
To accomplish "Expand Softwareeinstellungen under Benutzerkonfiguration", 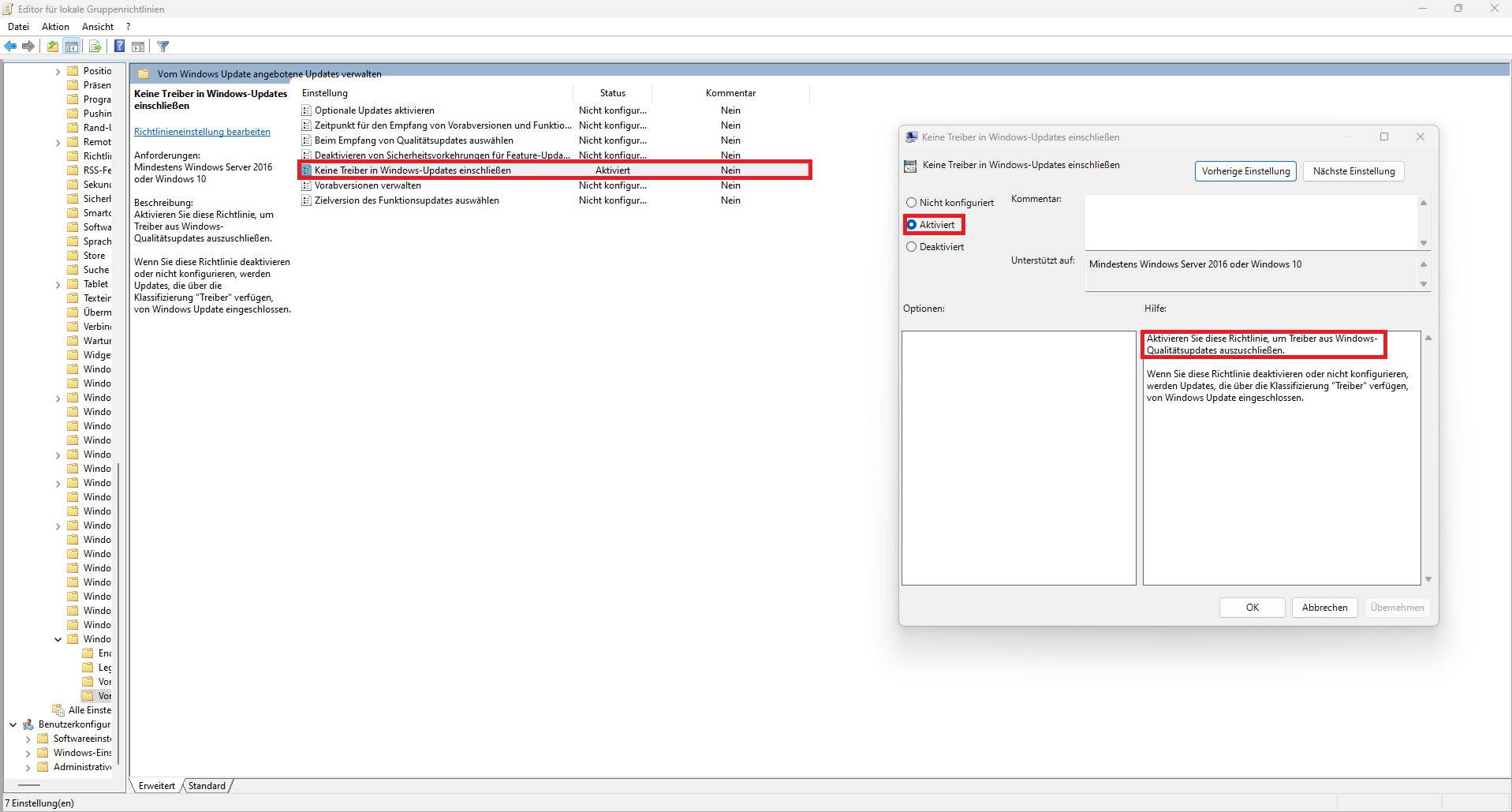I will click(28, 739).
